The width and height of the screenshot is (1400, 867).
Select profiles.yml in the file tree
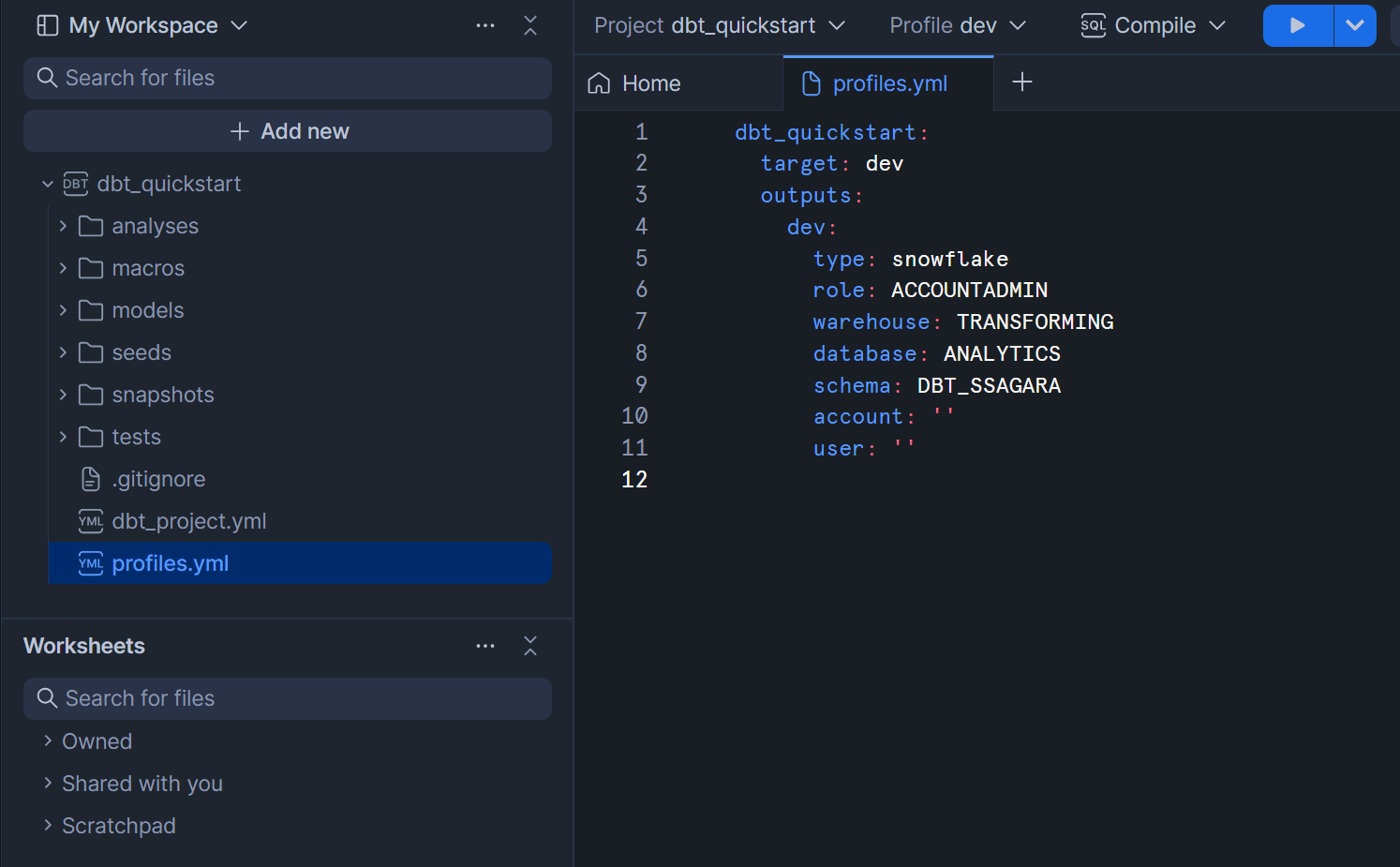pyautogui.click(x=300, y=563)
